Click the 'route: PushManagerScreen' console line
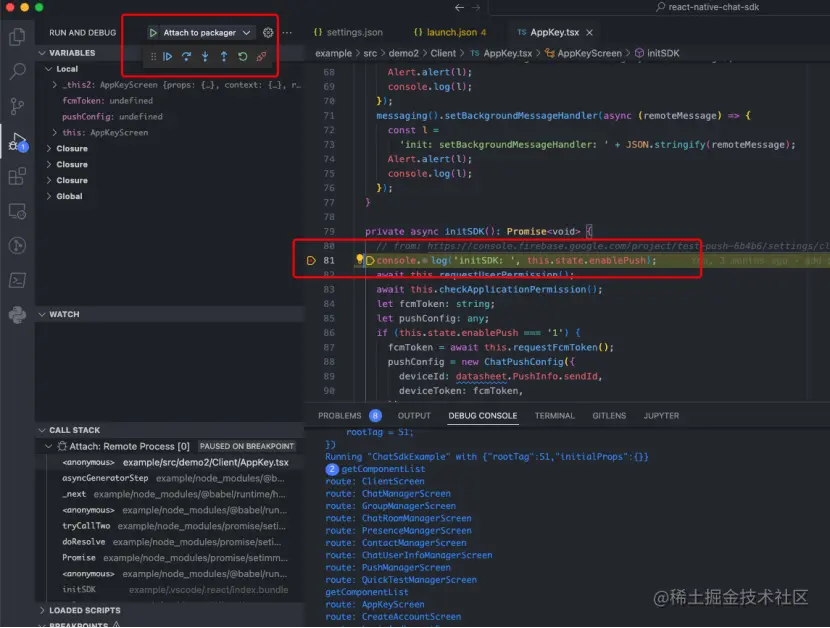 tap(388, 568)
